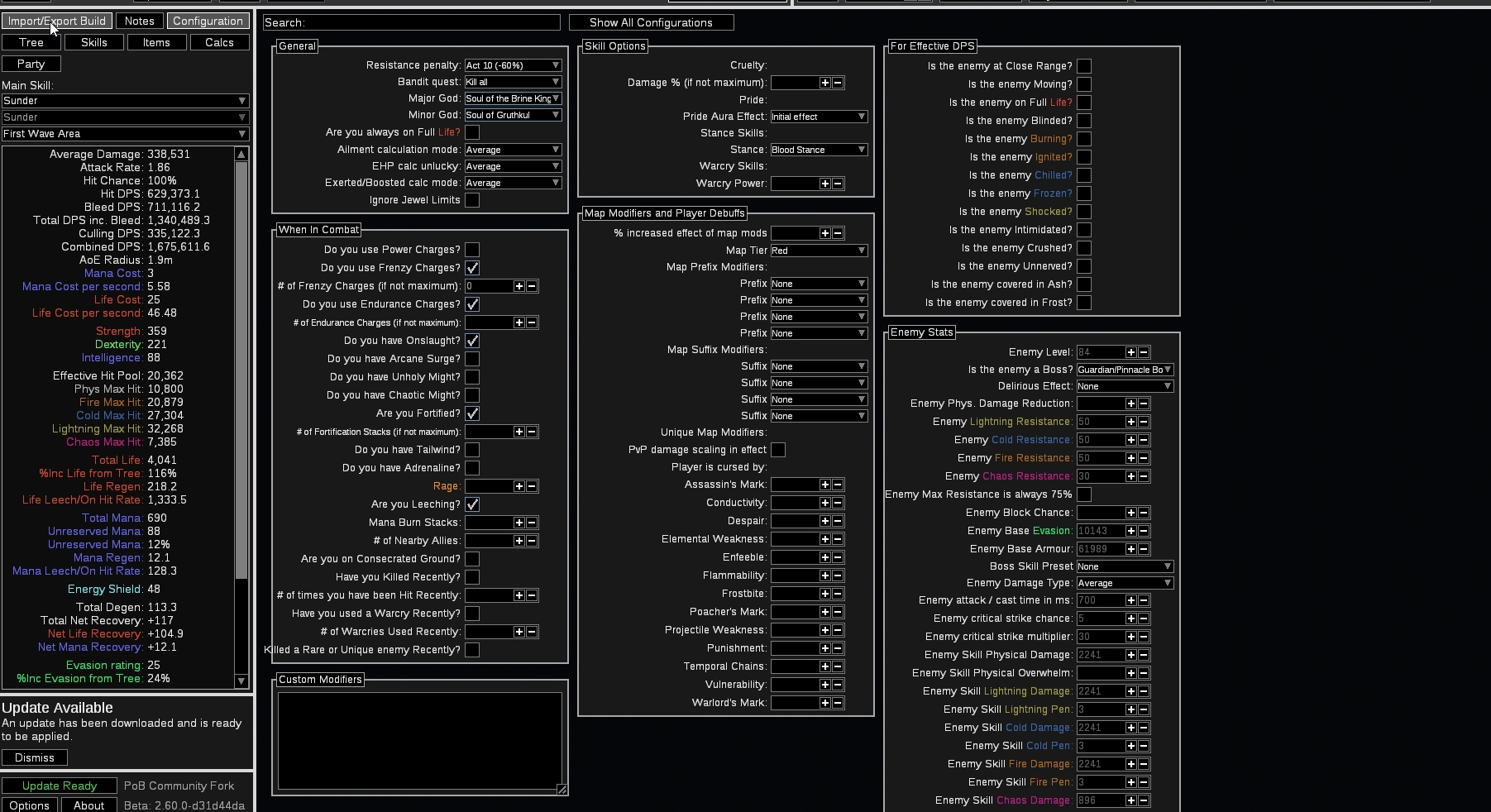Click the configuration Search field
This screenshot has width=1491, height=812.
pos(412,22)
